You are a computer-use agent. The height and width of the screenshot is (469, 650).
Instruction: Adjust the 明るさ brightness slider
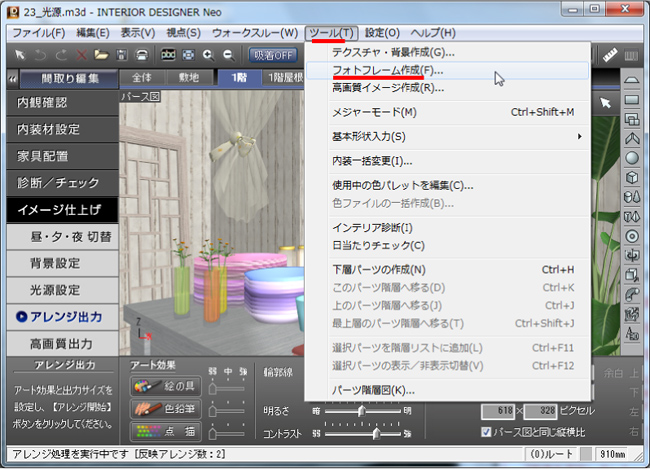(360, 410)
